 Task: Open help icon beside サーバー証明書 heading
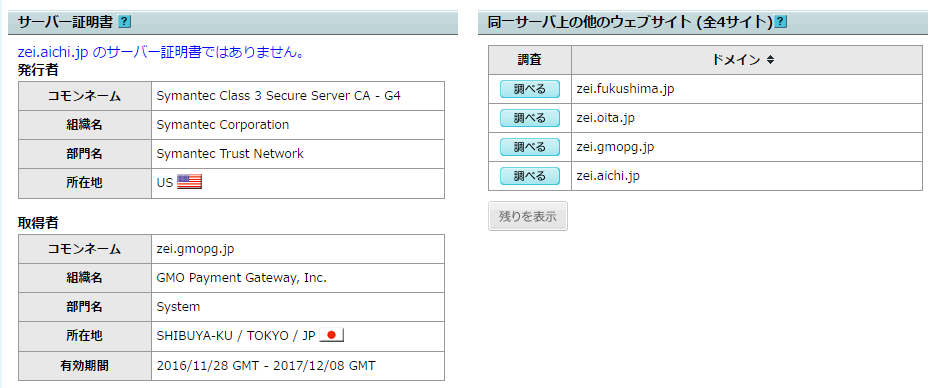click(124, 22)
